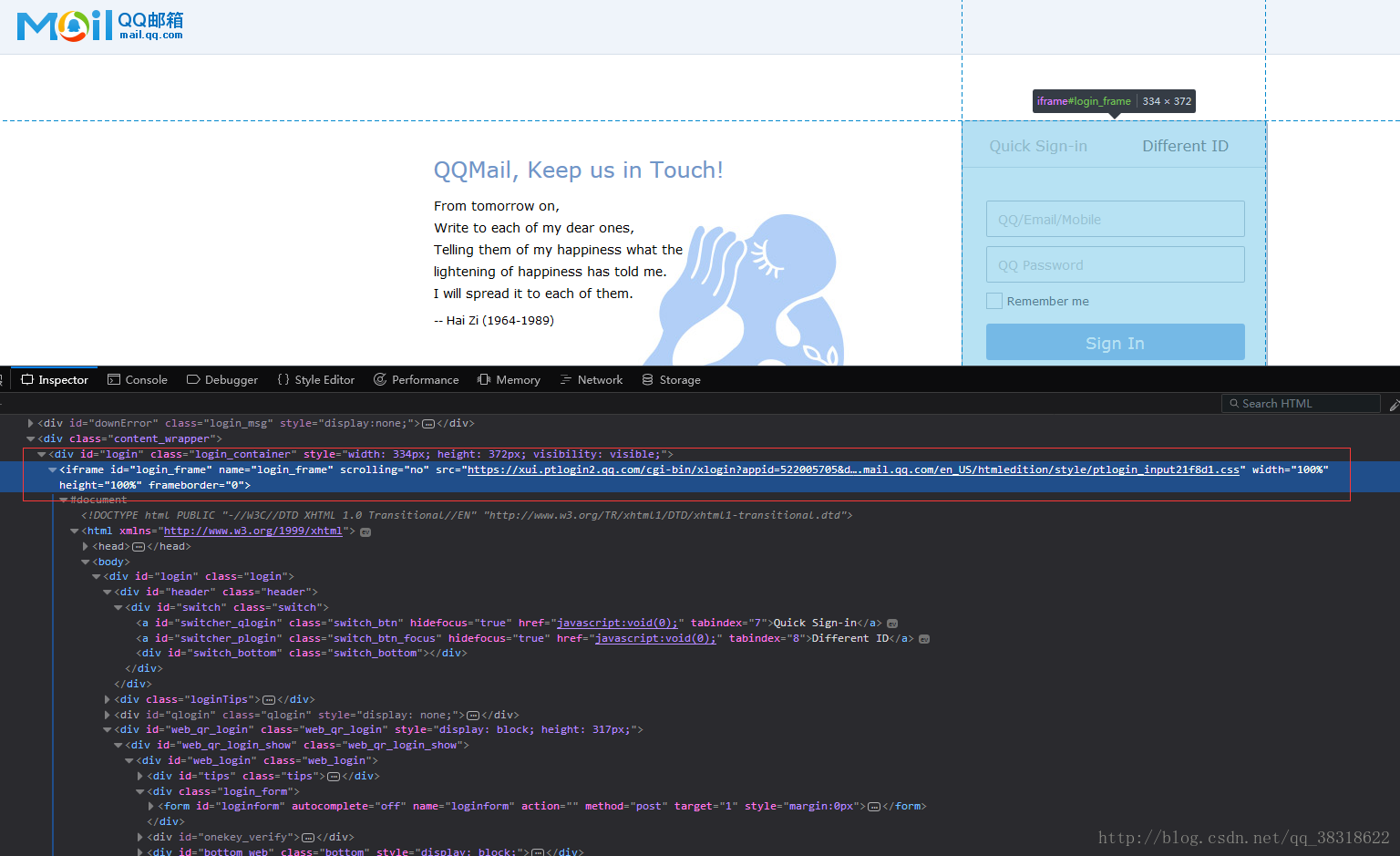Click the Hai Zi (1964-1989) attribution
Image resolution: width=1400 pixels, height=856 pixels.
click(494, 320)
